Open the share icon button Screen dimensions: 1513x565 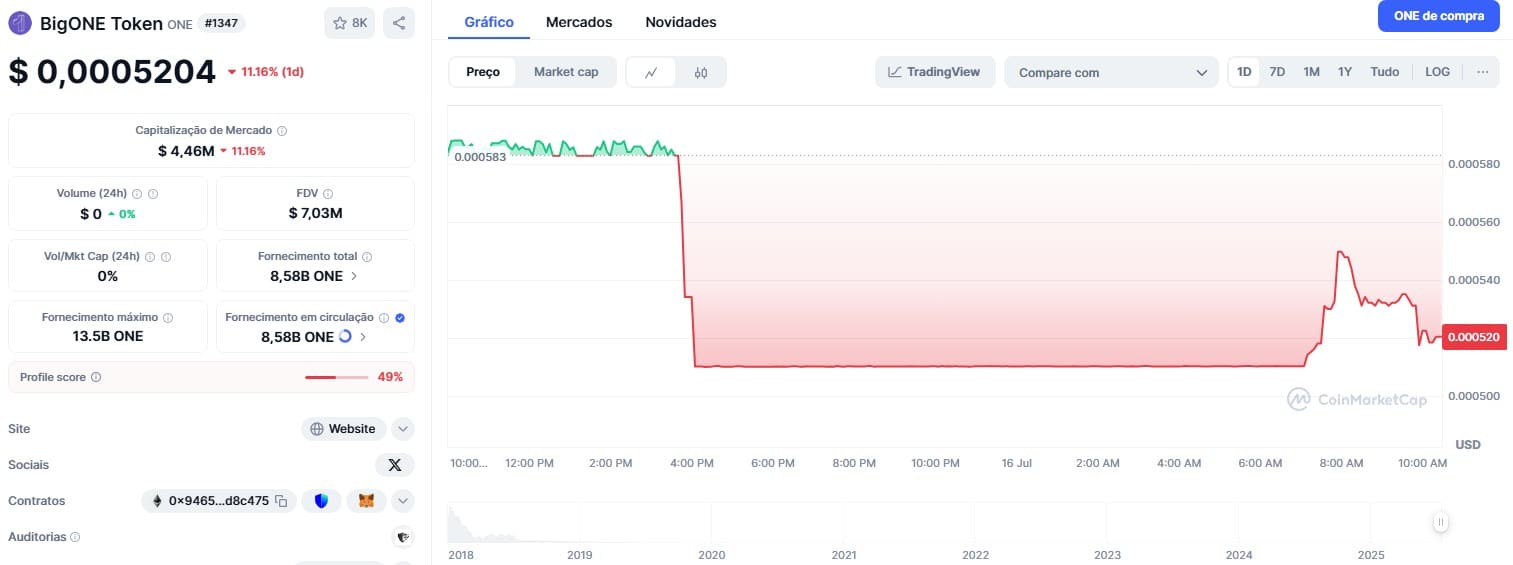[x=399, y=23]
